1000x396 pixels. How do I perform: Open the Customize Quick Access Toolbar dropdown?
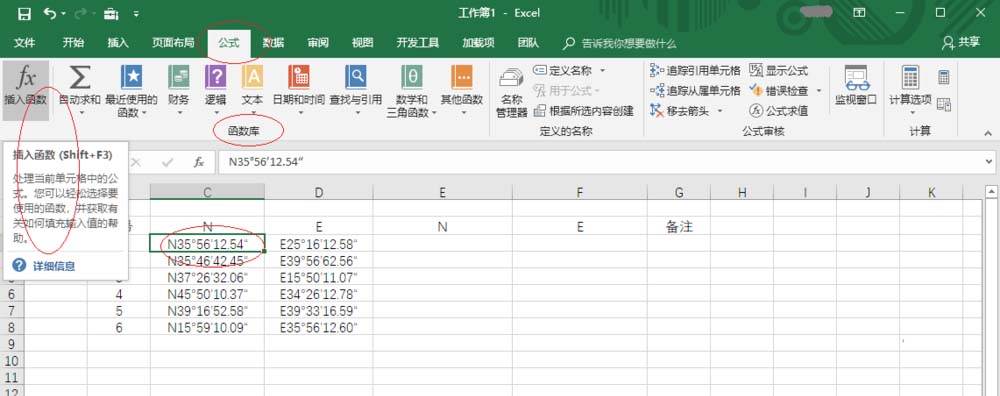tap(136, 13)
